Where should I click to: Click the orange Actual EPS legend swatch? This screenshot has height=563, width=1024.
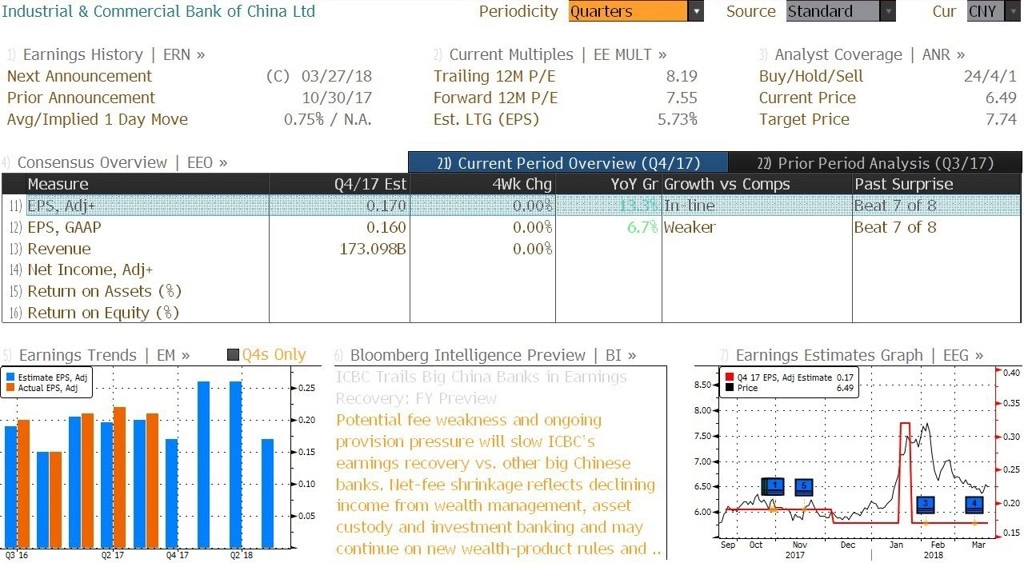(10, 388)
